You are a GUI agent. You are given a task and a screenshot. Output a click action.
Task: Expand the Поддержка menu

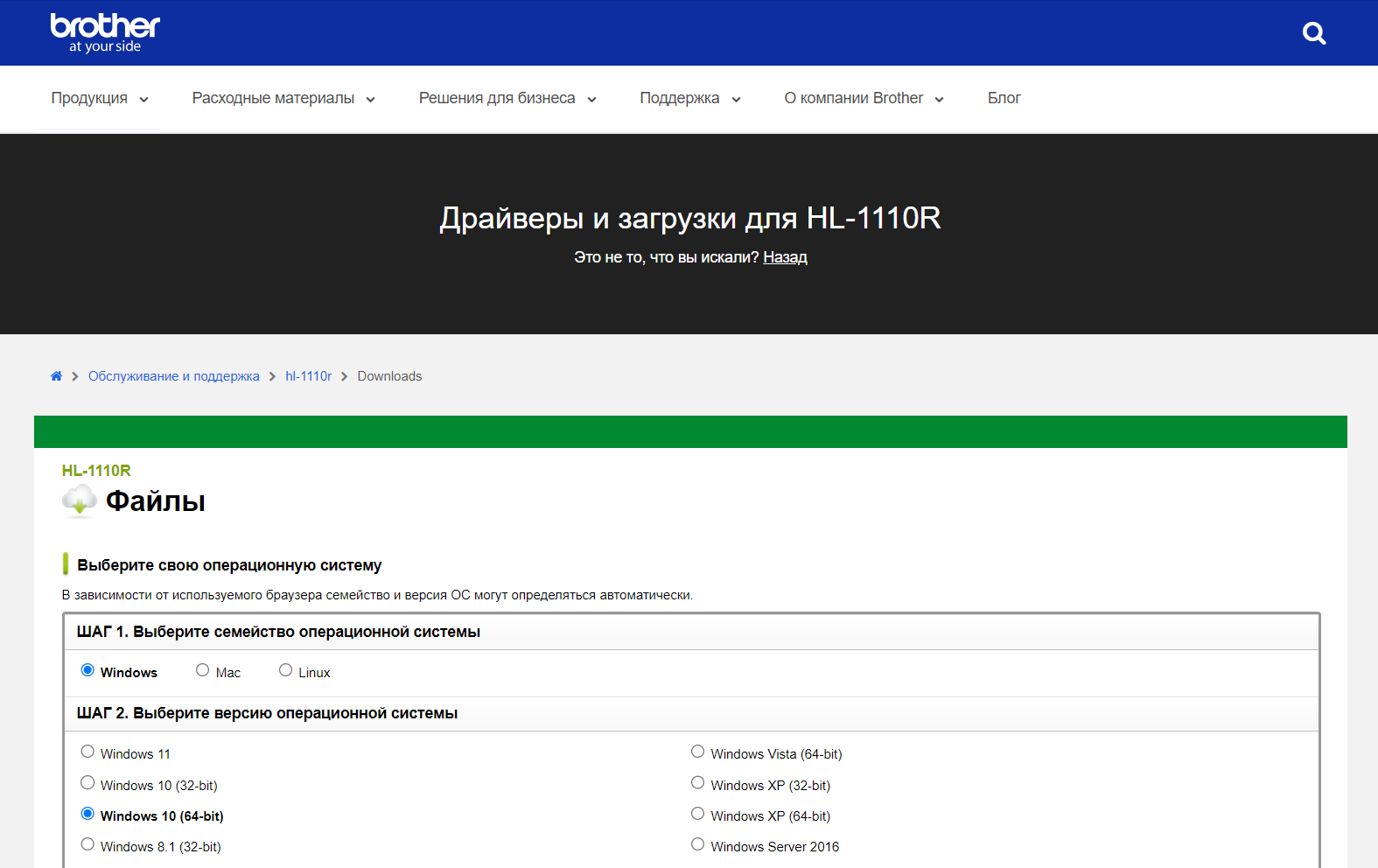pyautogui.click(x=690, y=98)
